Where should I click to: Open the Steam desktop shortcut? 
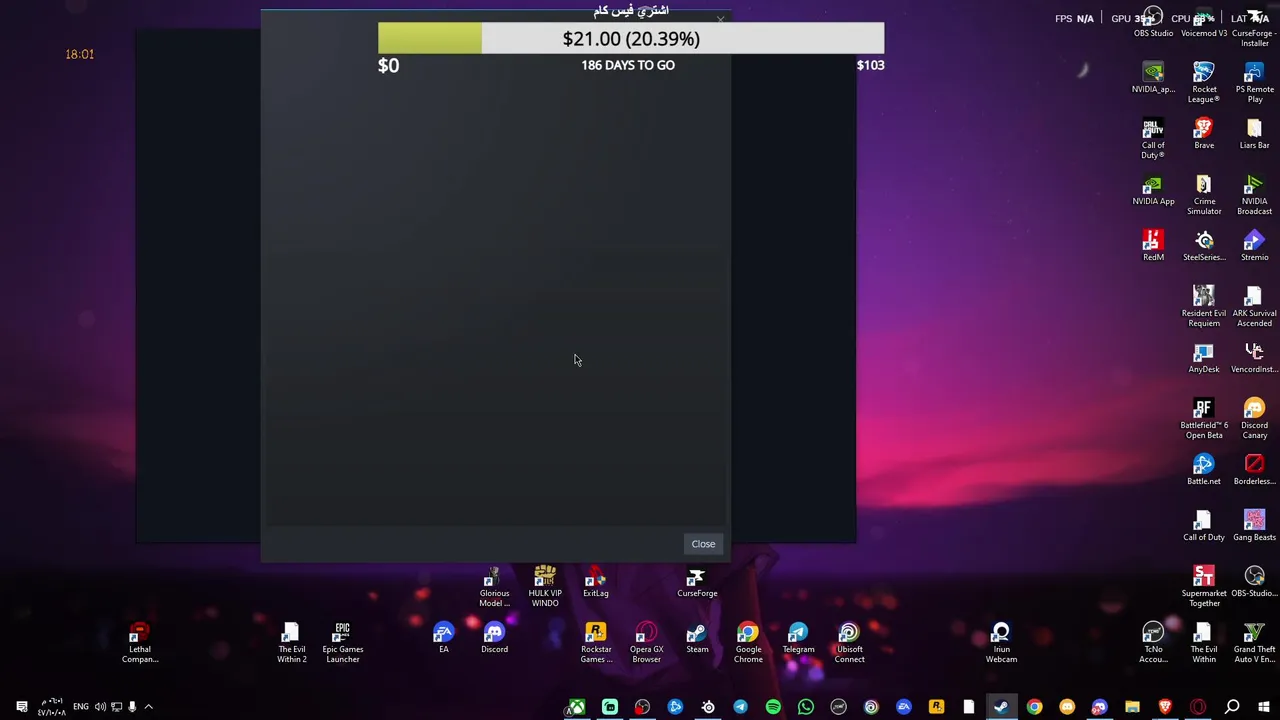click(x=697, y=640)
